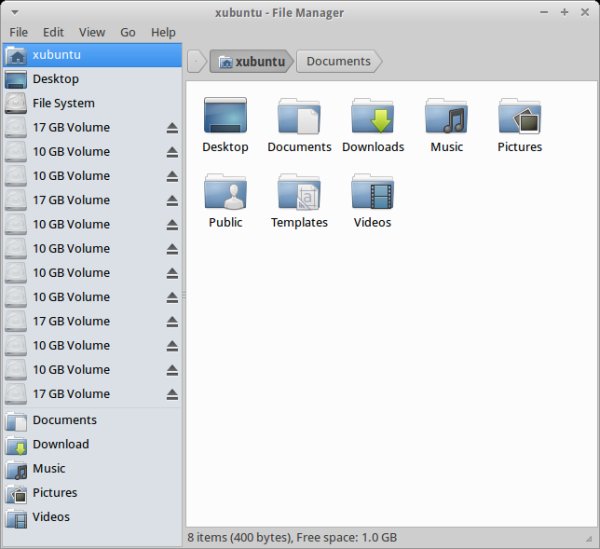The height and width of the screenshot is (549, 600).
Task: Click the window resize grip in status bar
Action: coord(589,539)
